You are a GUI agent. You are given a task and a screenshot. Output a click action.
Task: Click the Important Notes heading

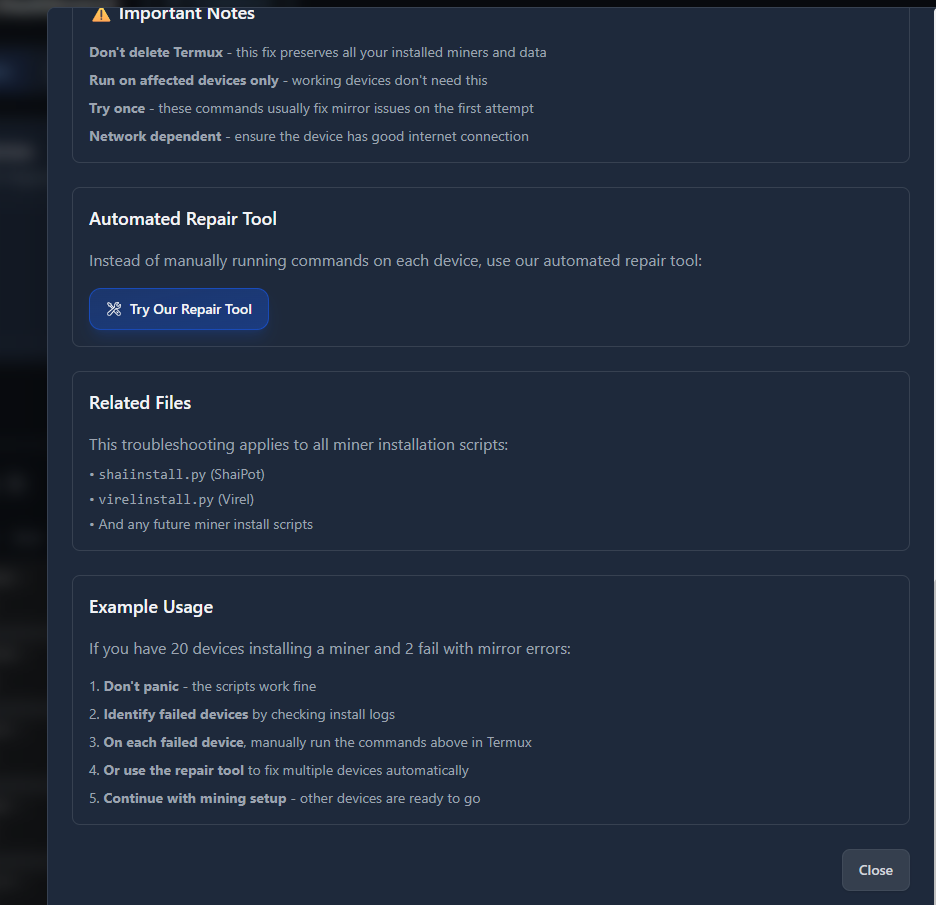(186, 14)
